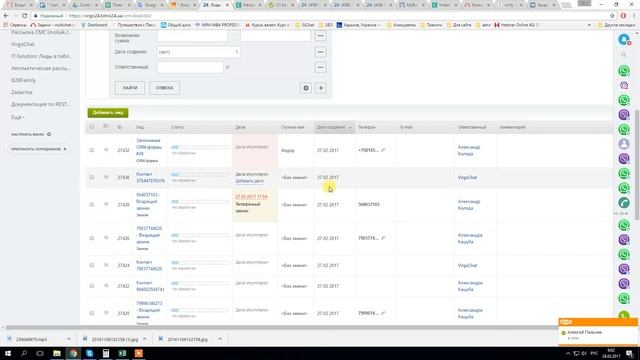640x360 pixels.
Task: Open Windows Start menu
Action: (x=8, y=353)
